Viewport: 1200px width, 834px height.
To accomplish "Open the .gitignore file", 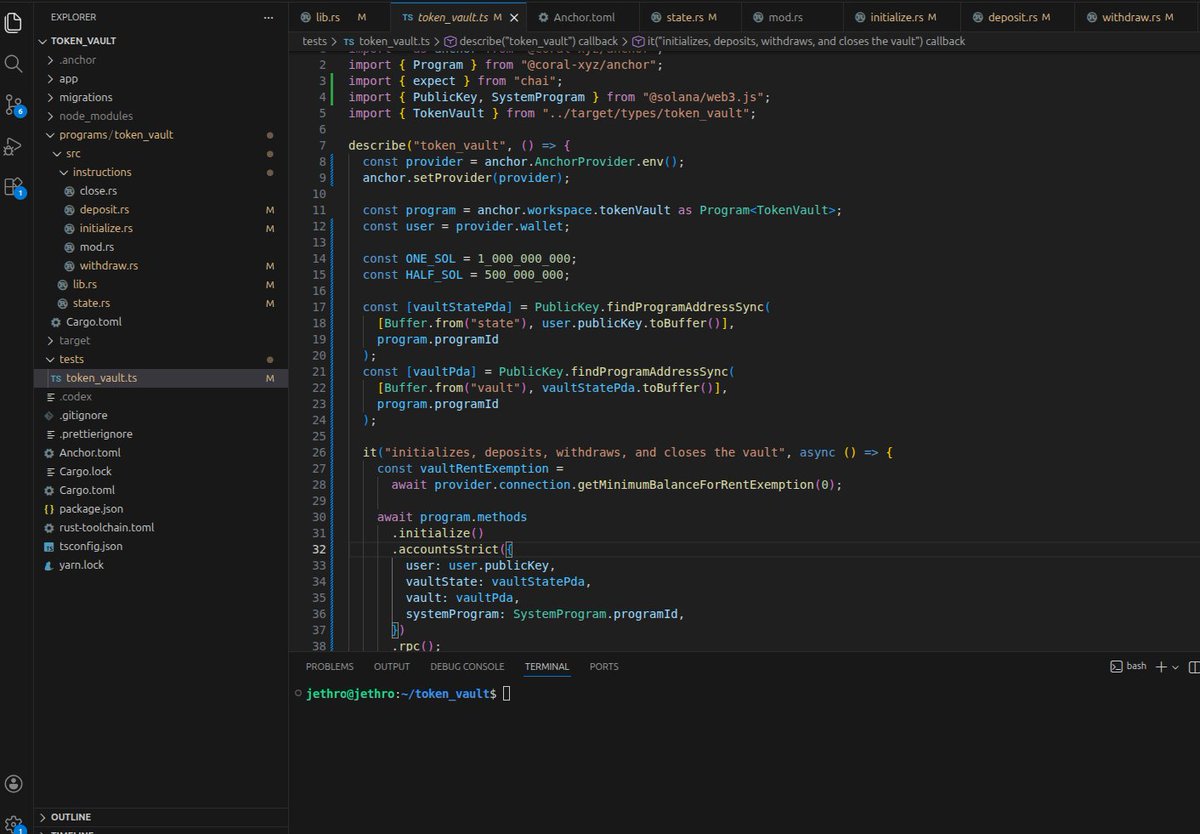I will [161, 415].
